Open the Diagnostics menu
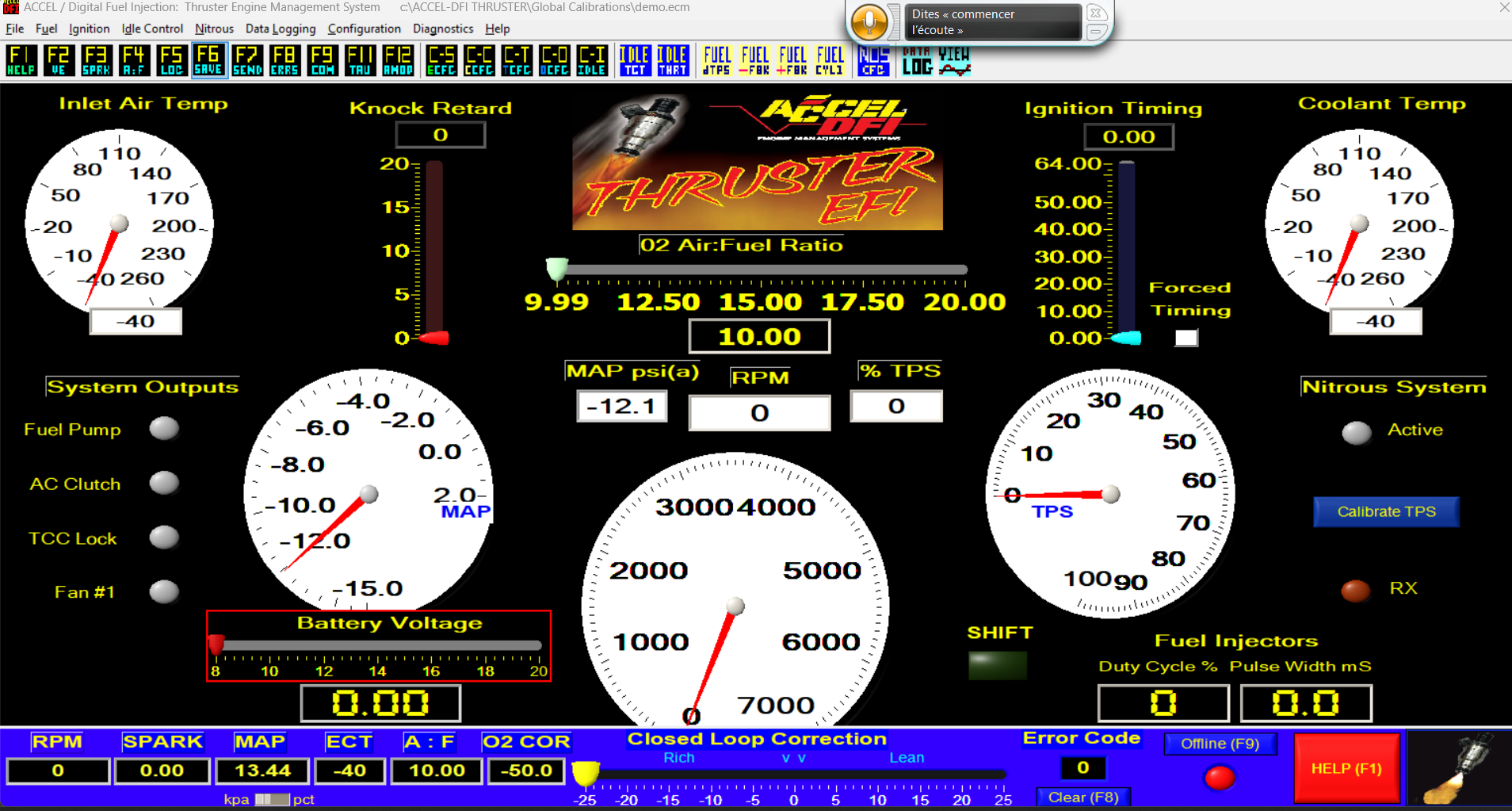Image resolution: width=1512 pixels, height=811 pixels. click(443, 29)
